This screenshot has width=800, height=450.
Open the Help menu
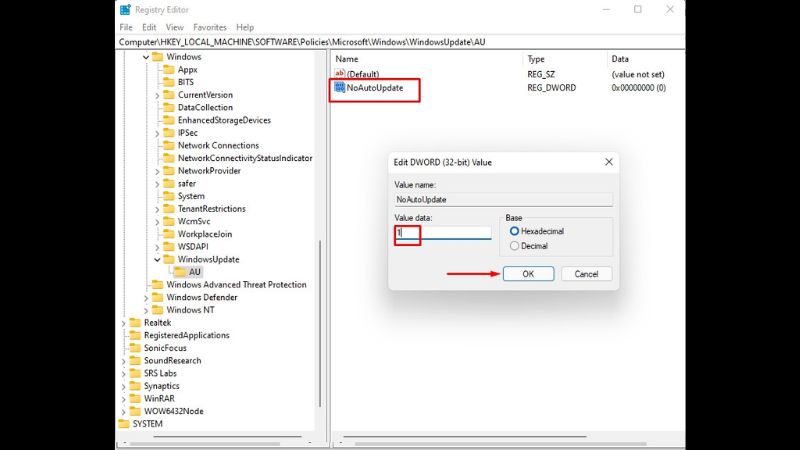(x=245, y=27)
